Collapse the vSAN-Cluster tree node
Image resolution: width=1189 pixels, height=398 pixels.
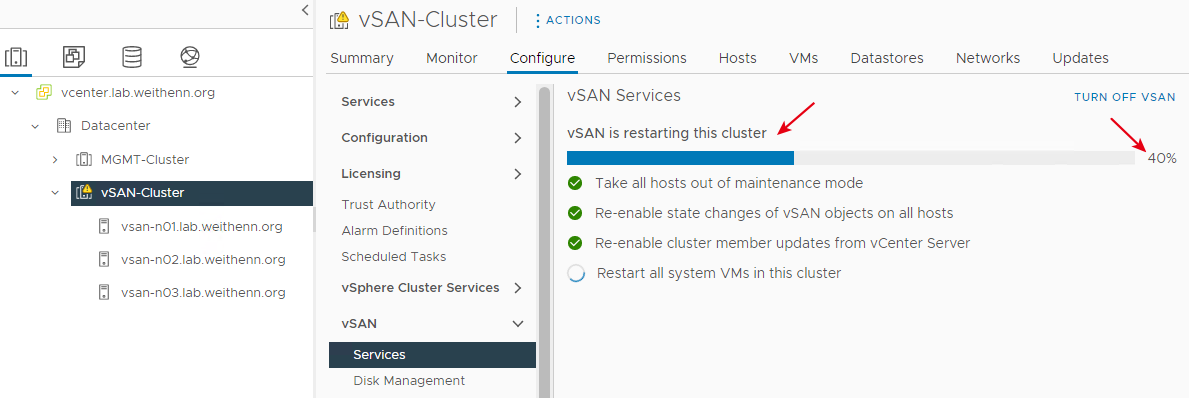(55, 193)
